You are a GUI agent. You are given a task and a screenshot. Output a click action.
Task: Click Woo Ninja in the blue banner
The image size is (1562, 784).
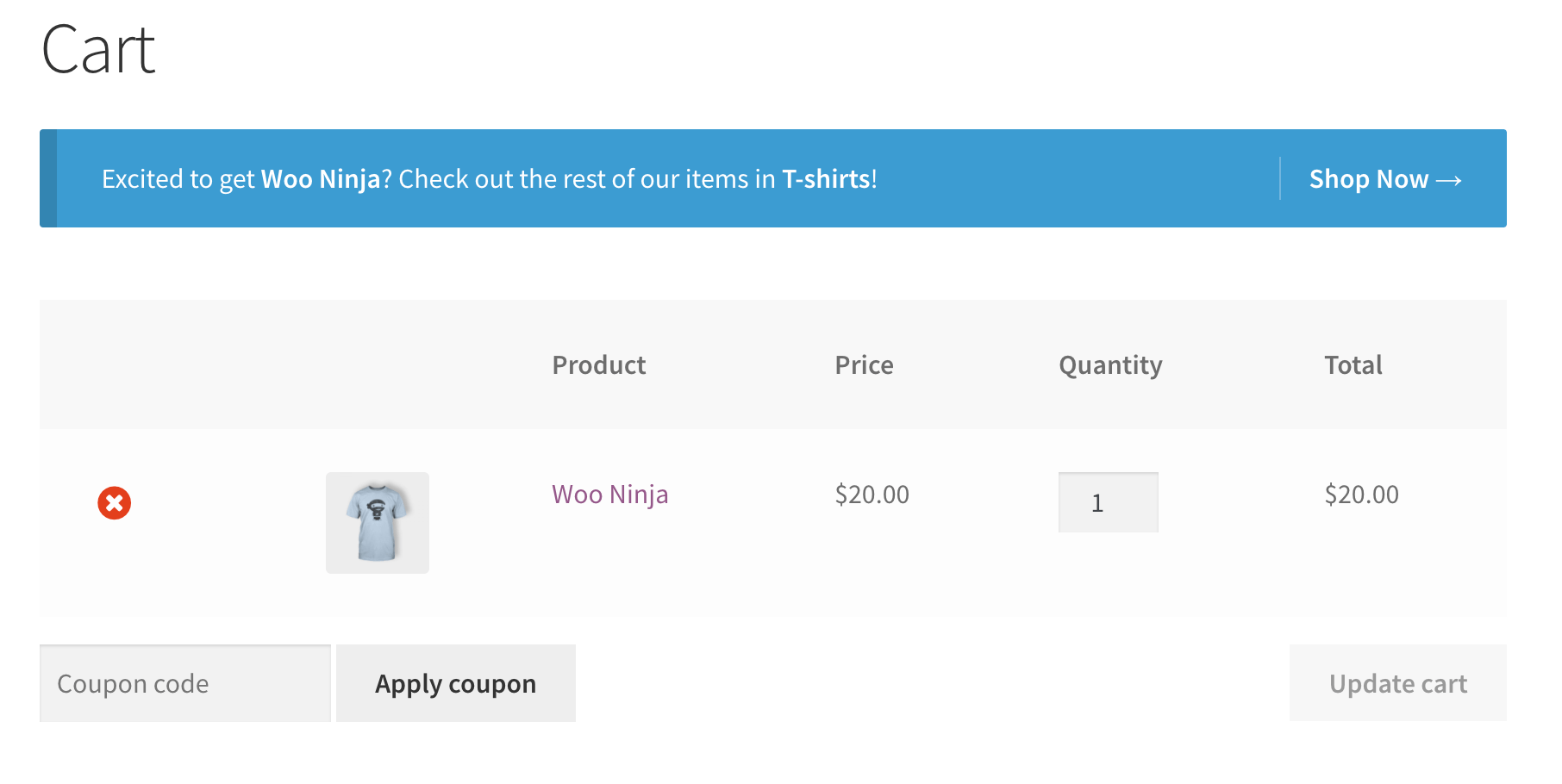pyautogui.click(x=320, y=179)
